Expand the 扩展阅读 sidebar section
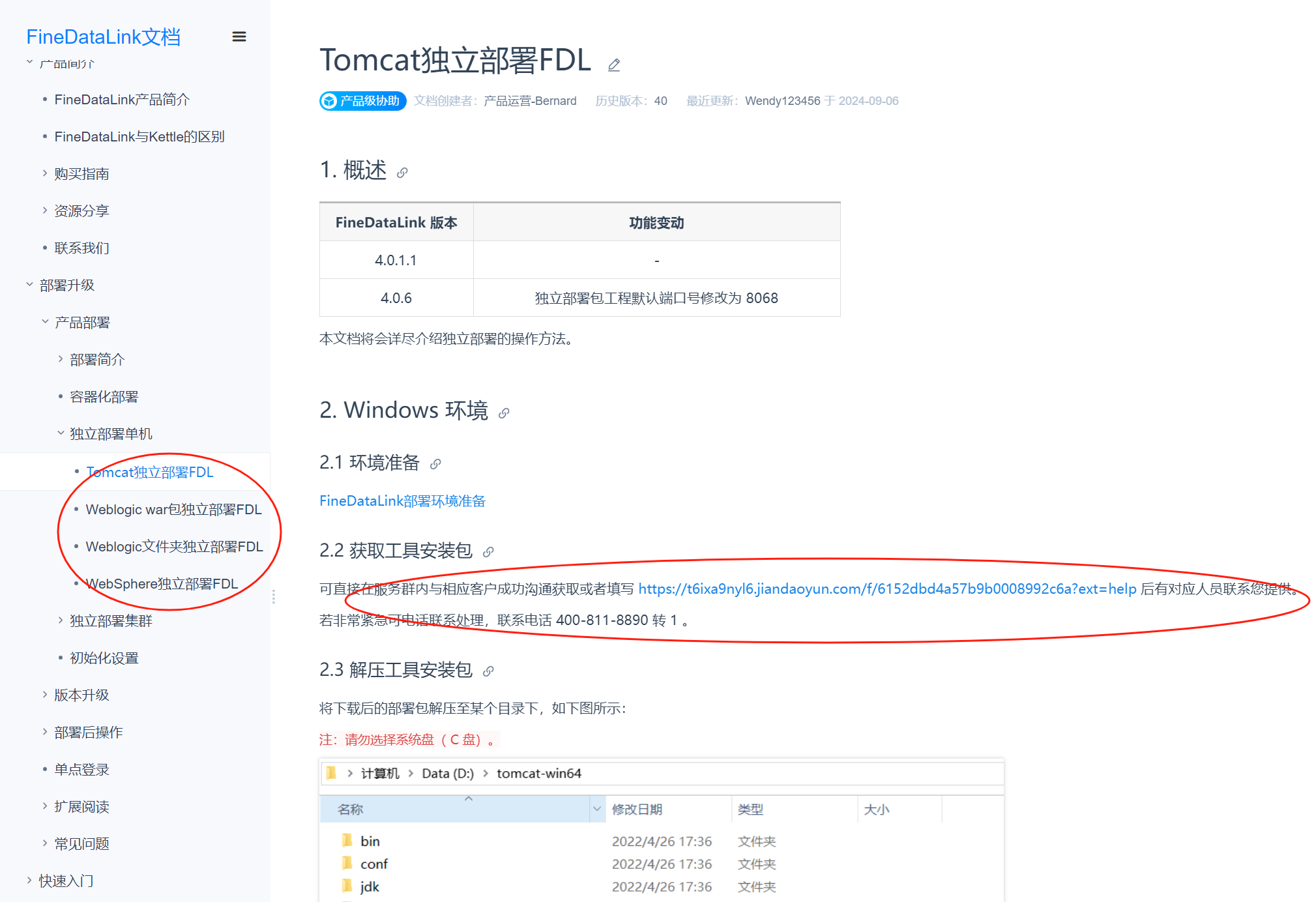 pyautogui.click(x=81, y=807)
